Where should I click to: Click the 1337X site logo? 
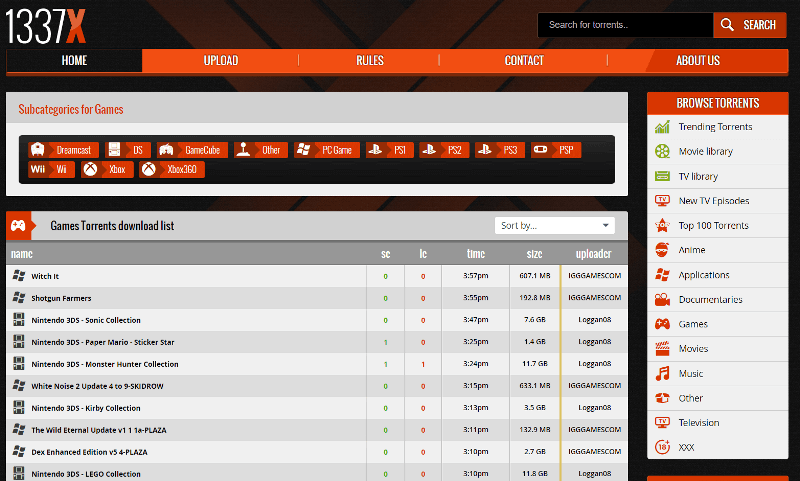(45, 26)
